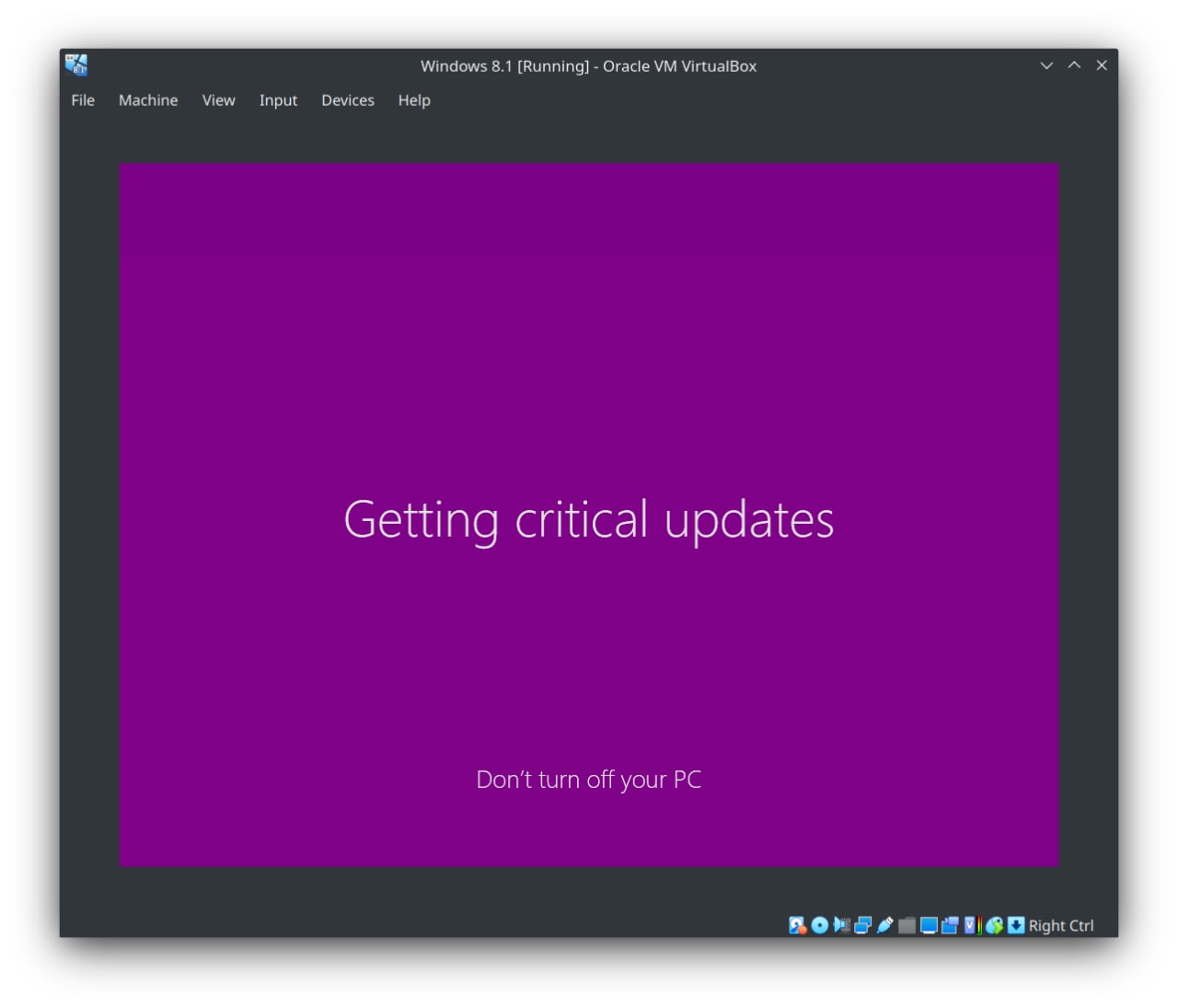Maximize the VirtualBox window

pos(1074,65)
